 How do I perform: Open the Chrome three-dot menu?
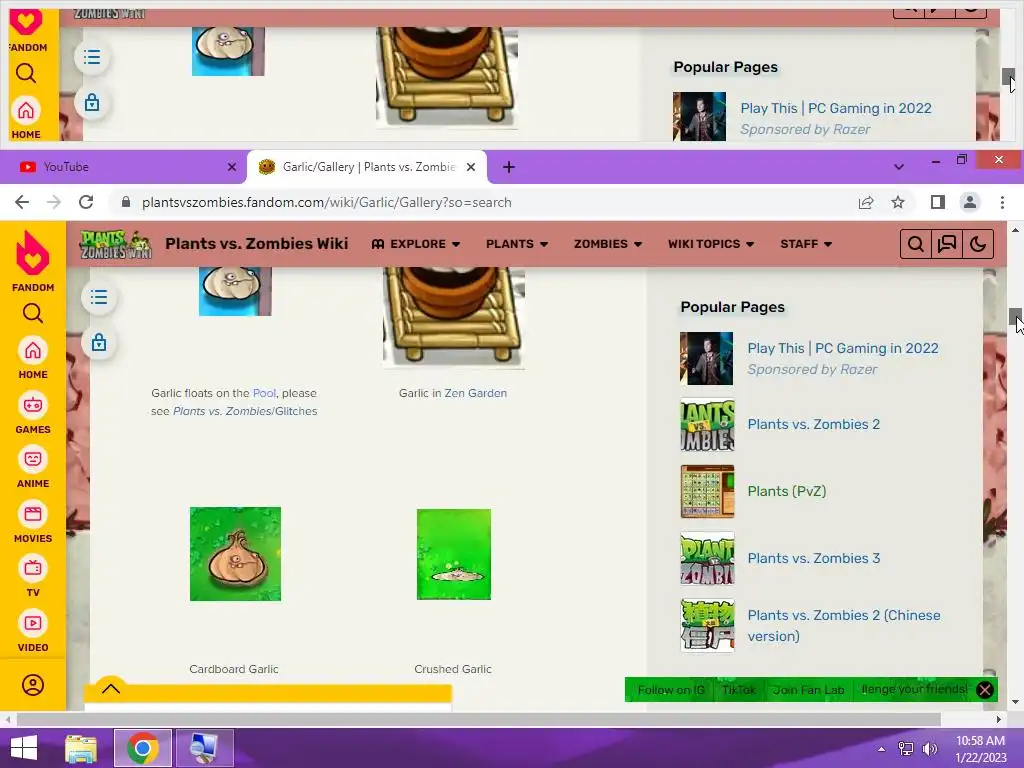click(x=1002, y=202)
